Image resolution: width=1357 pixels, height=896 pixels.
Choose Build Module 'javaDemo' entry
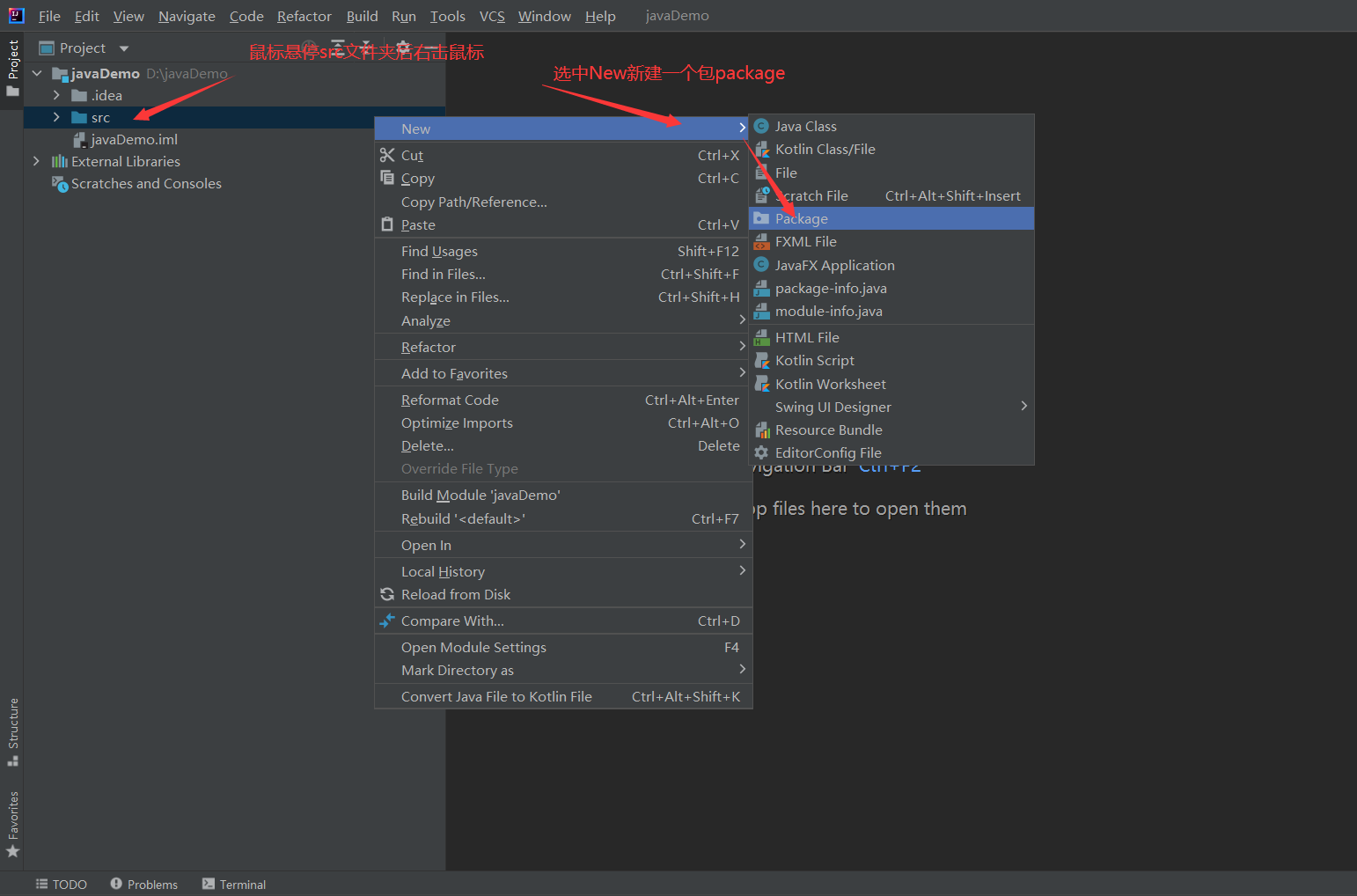pos(563,495)
